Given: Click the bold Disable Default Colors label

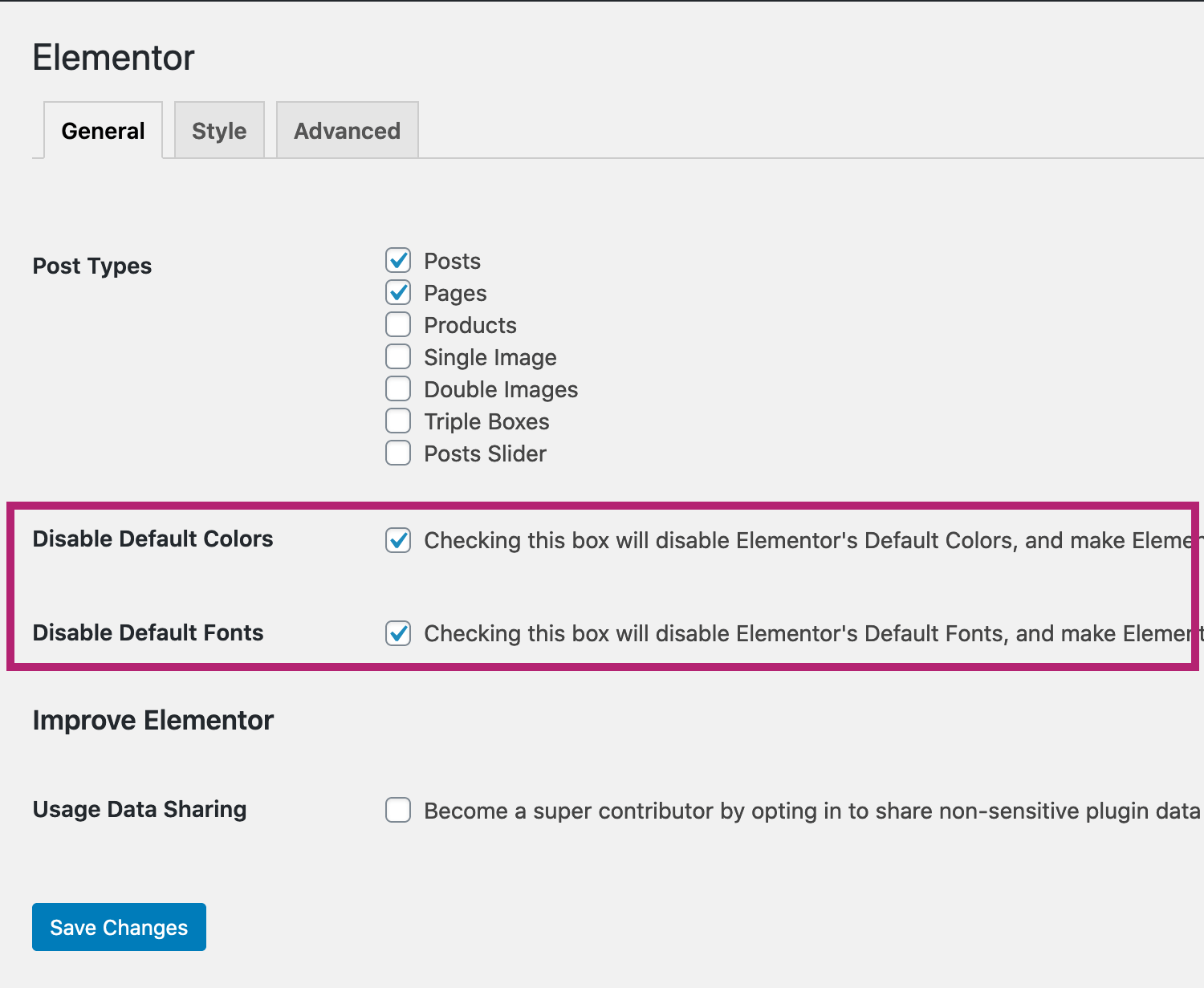Looking at the screenshot, I should (153, 539).
